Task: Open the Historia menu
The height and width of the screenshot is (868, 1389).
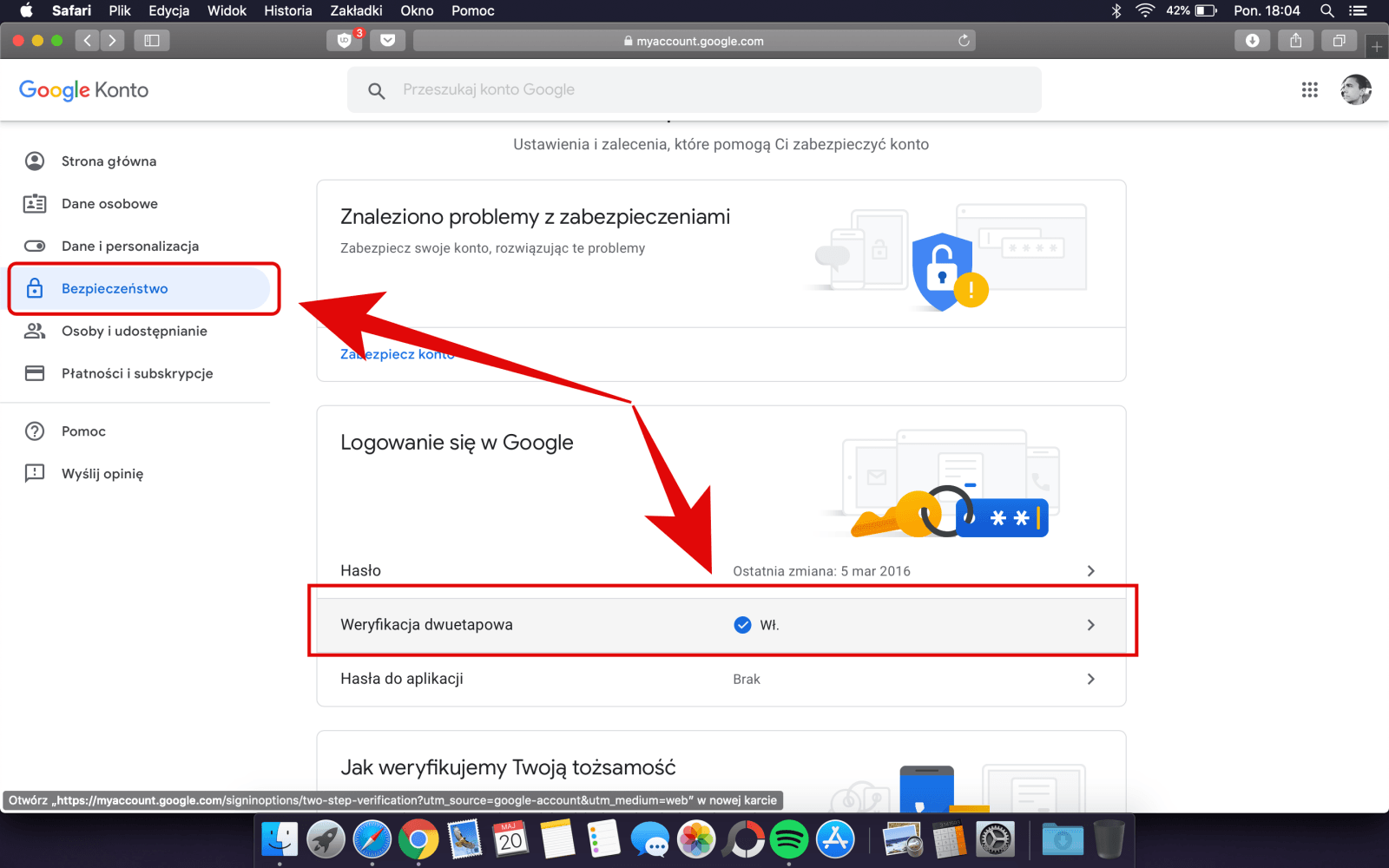Action: (x=288, y=10)
